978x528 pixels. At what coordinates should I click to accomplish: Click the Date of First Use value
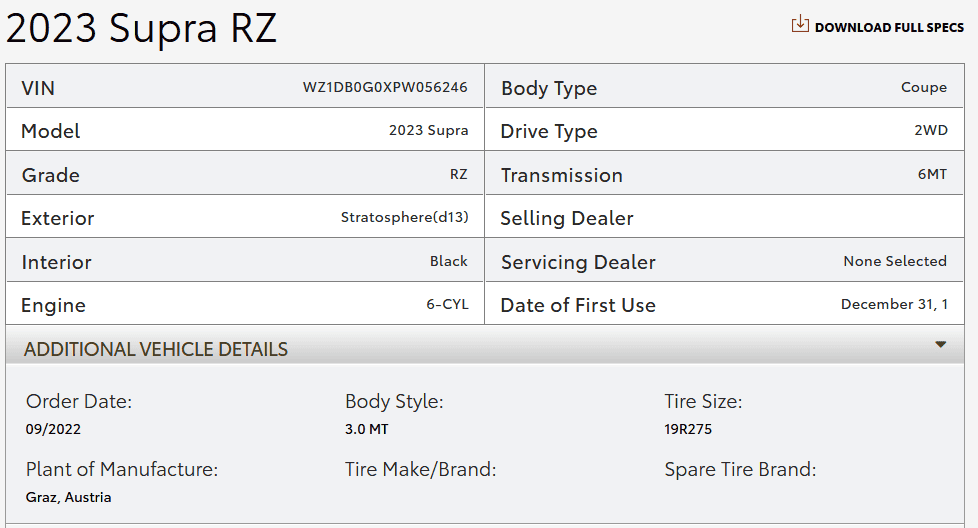tap(894, 304)
